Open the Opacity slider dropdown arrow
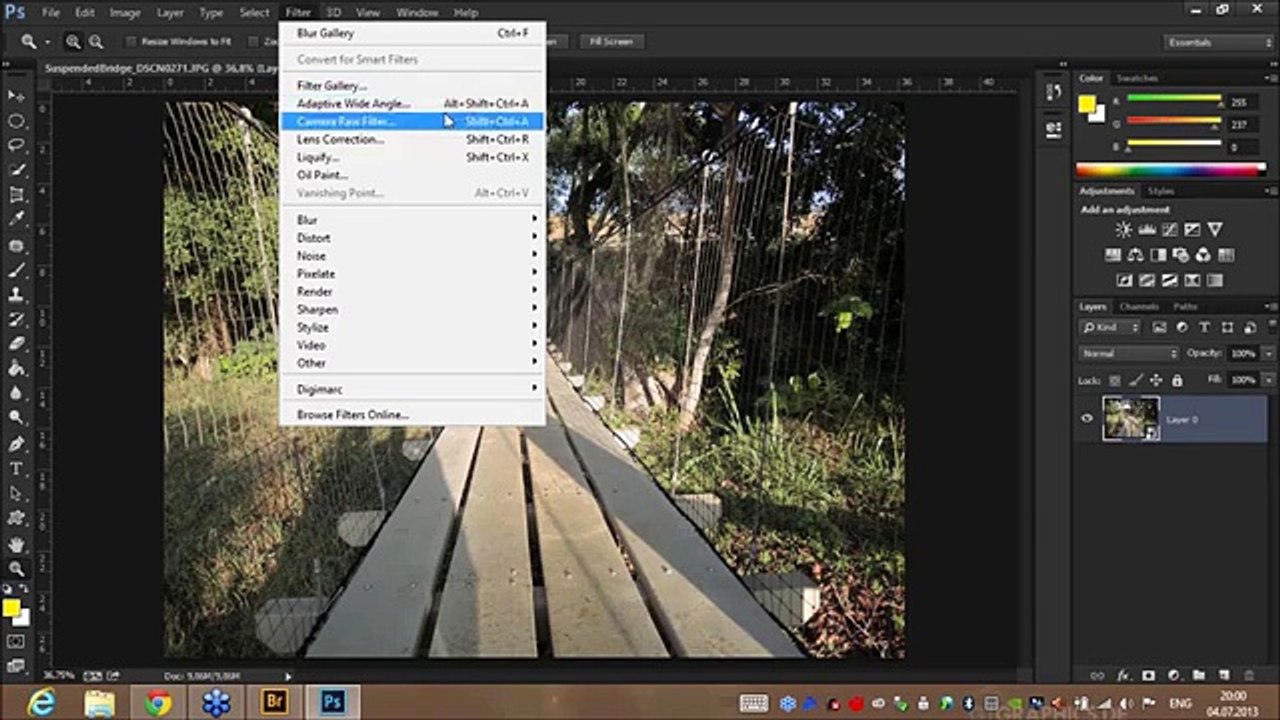 pos(1269,354)
